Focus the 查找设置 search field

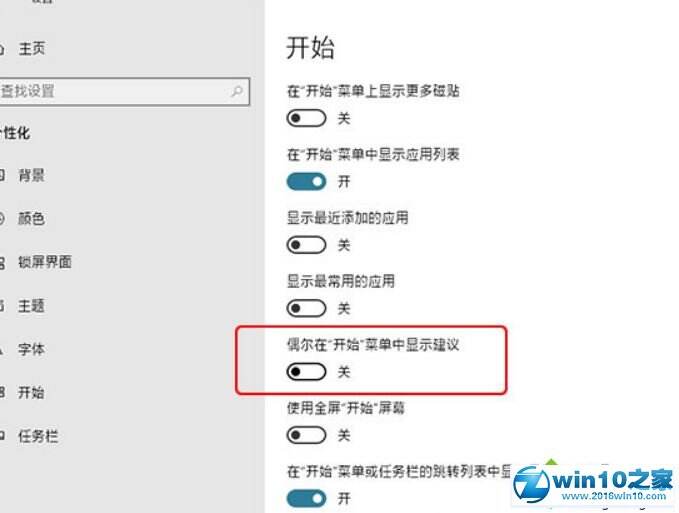125,91
